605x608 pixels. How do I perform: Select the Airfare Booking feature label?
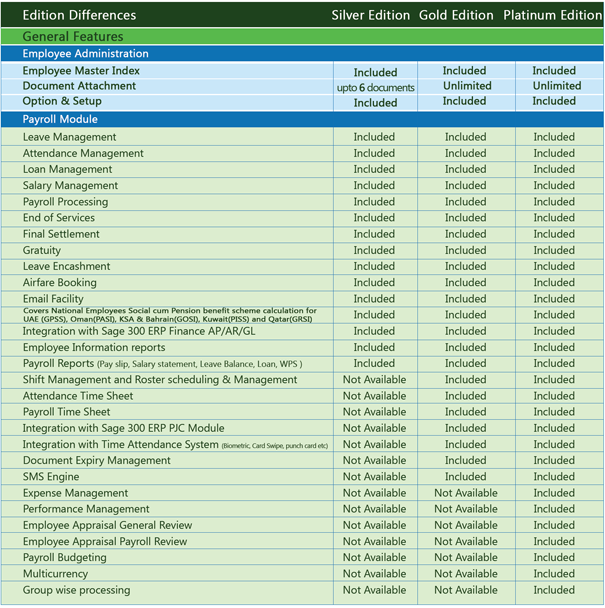(59, 283)
